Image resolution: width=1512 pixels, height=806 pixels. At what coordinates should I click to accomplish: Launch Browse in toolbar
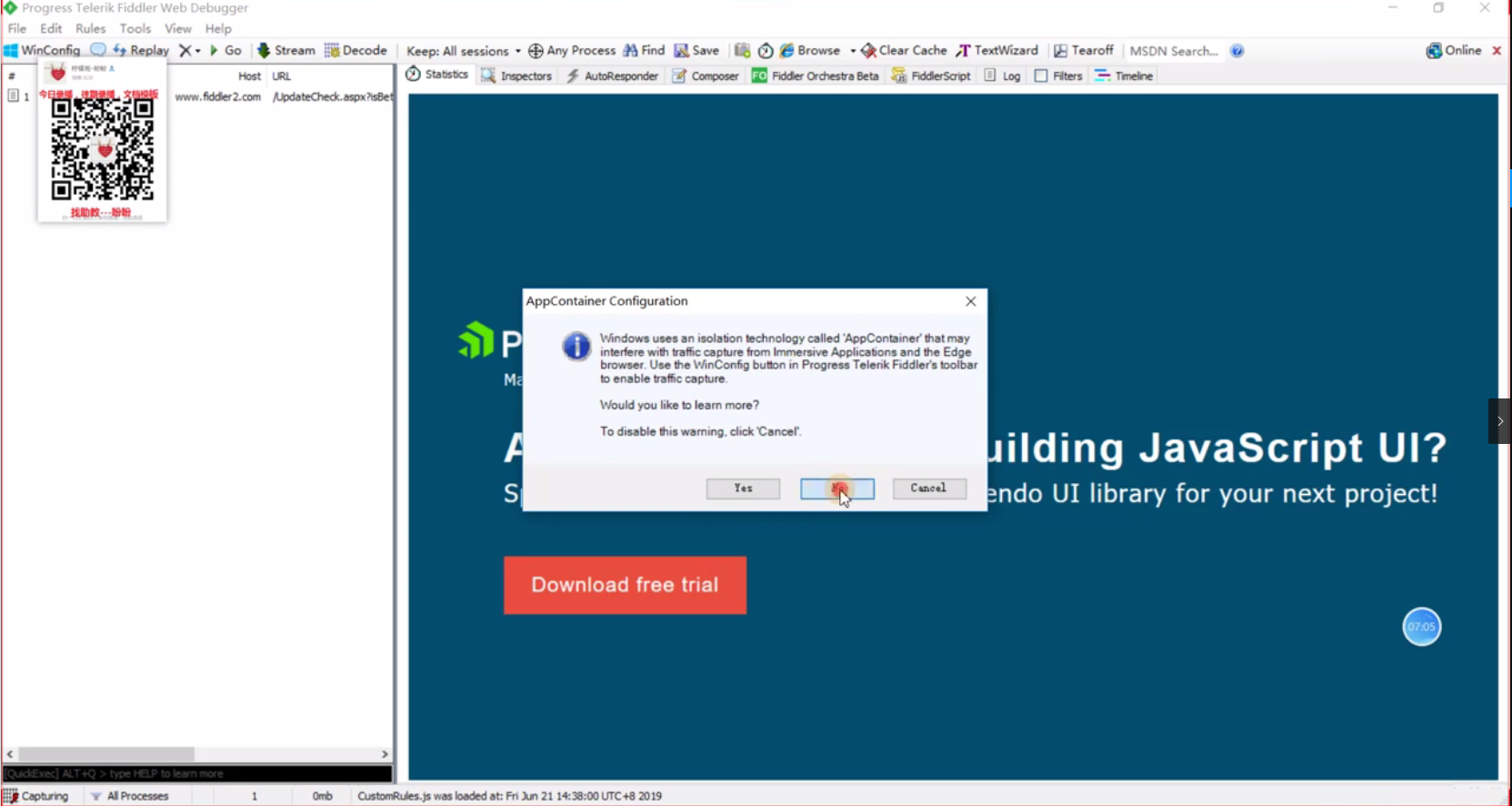tap(810, 50)
